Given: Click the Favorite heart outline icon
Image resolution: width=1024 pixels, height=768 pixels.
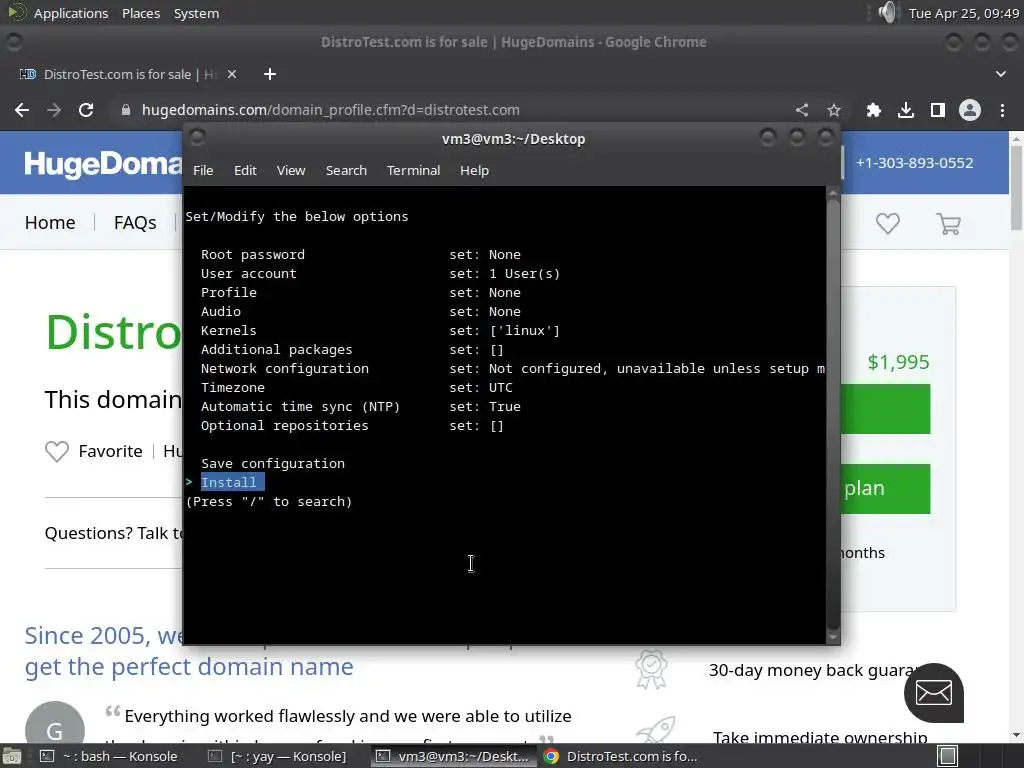Looking at the screenshot, I should 57,451.
